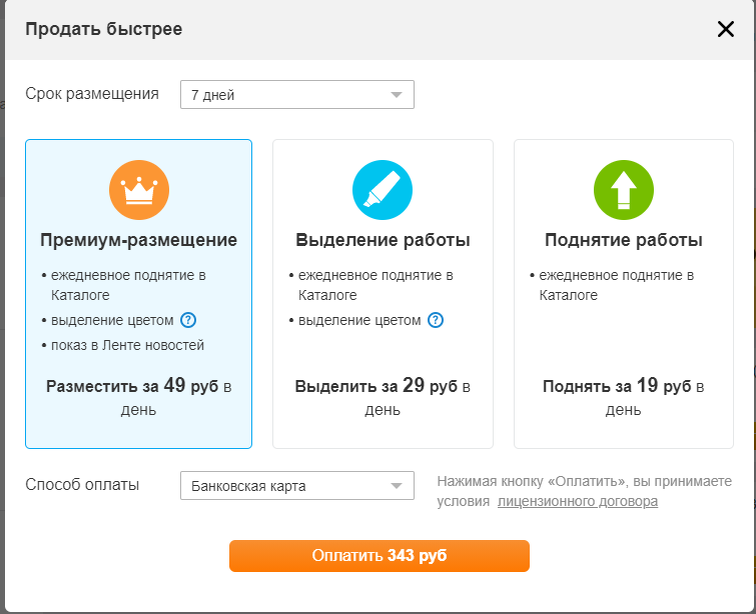Click the 'Премиум-размещение' heading
Viewport: 756px width, 614px height.
139,240
